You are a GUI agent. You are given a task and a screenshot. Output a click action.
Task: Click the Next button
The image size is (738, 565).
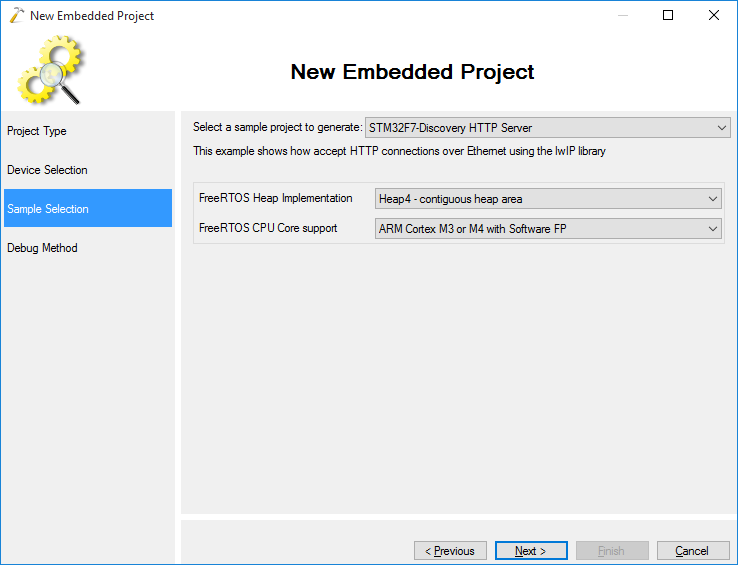coord(531,550)
